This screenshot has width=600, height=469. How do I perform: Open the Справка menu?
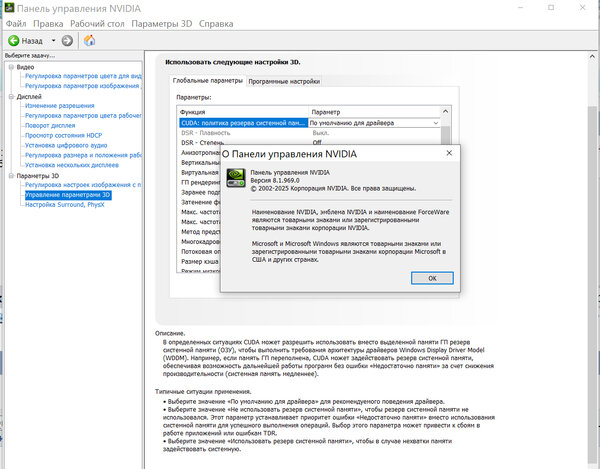pyautogui.click(x=216, y=24)
